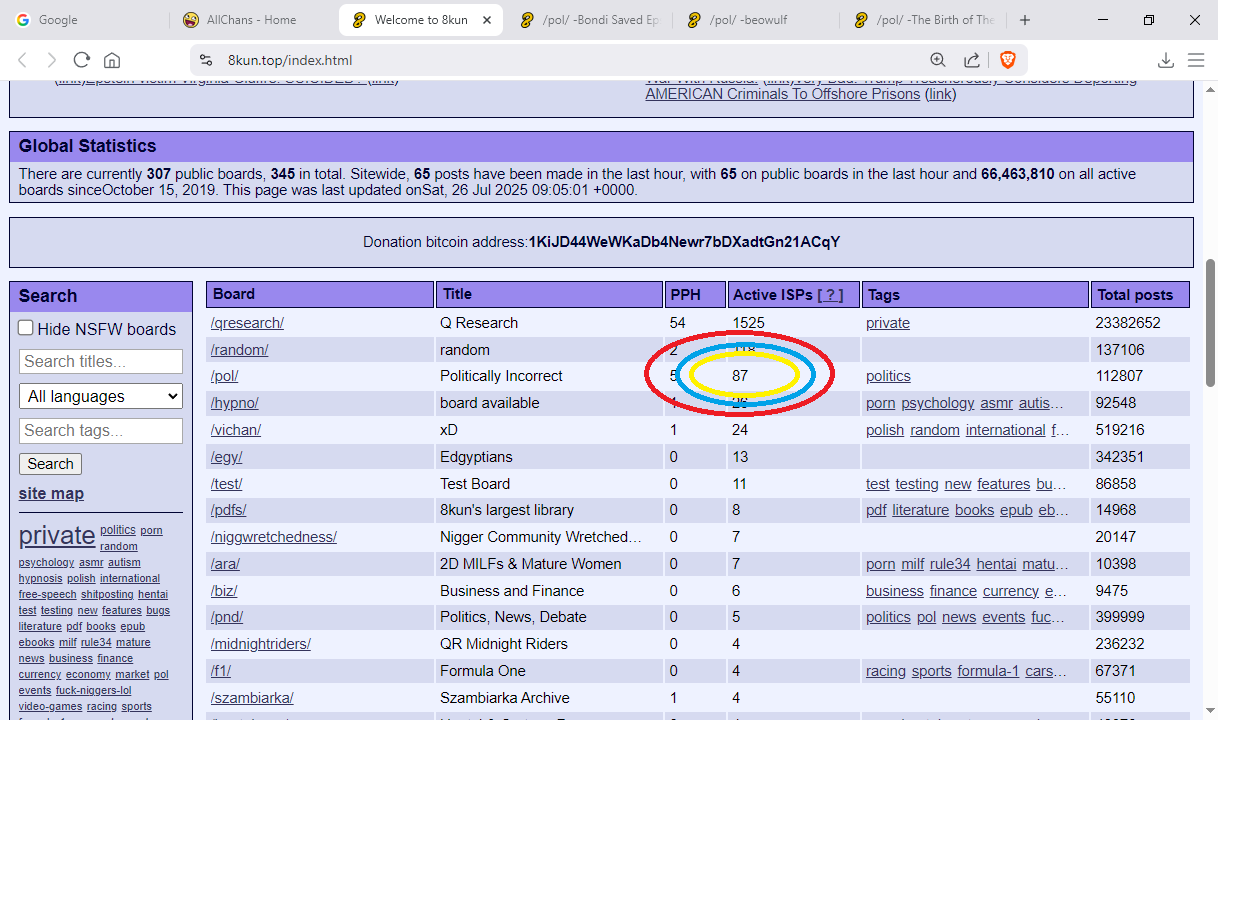This screenshot has width=1250, height=908.
Task: Click the literature tag in /pdfs/ row
Action: [x=920, y=510]
